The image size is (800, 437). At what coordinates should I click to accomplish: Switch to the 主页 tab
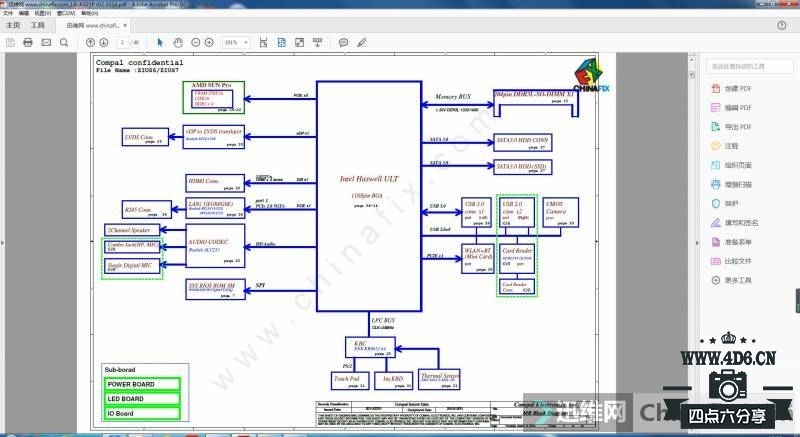click(x=13, y=25)
